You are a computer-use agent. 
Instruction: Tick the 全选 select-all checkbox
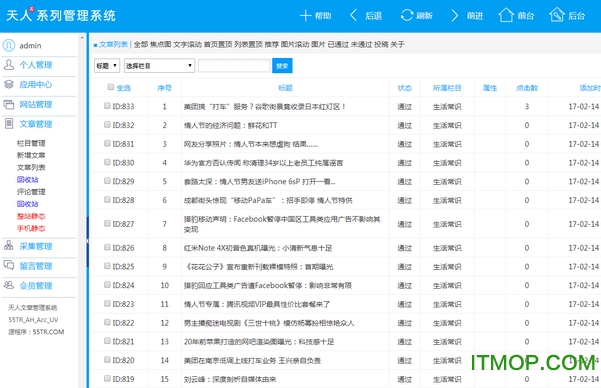tap(111, 87)
